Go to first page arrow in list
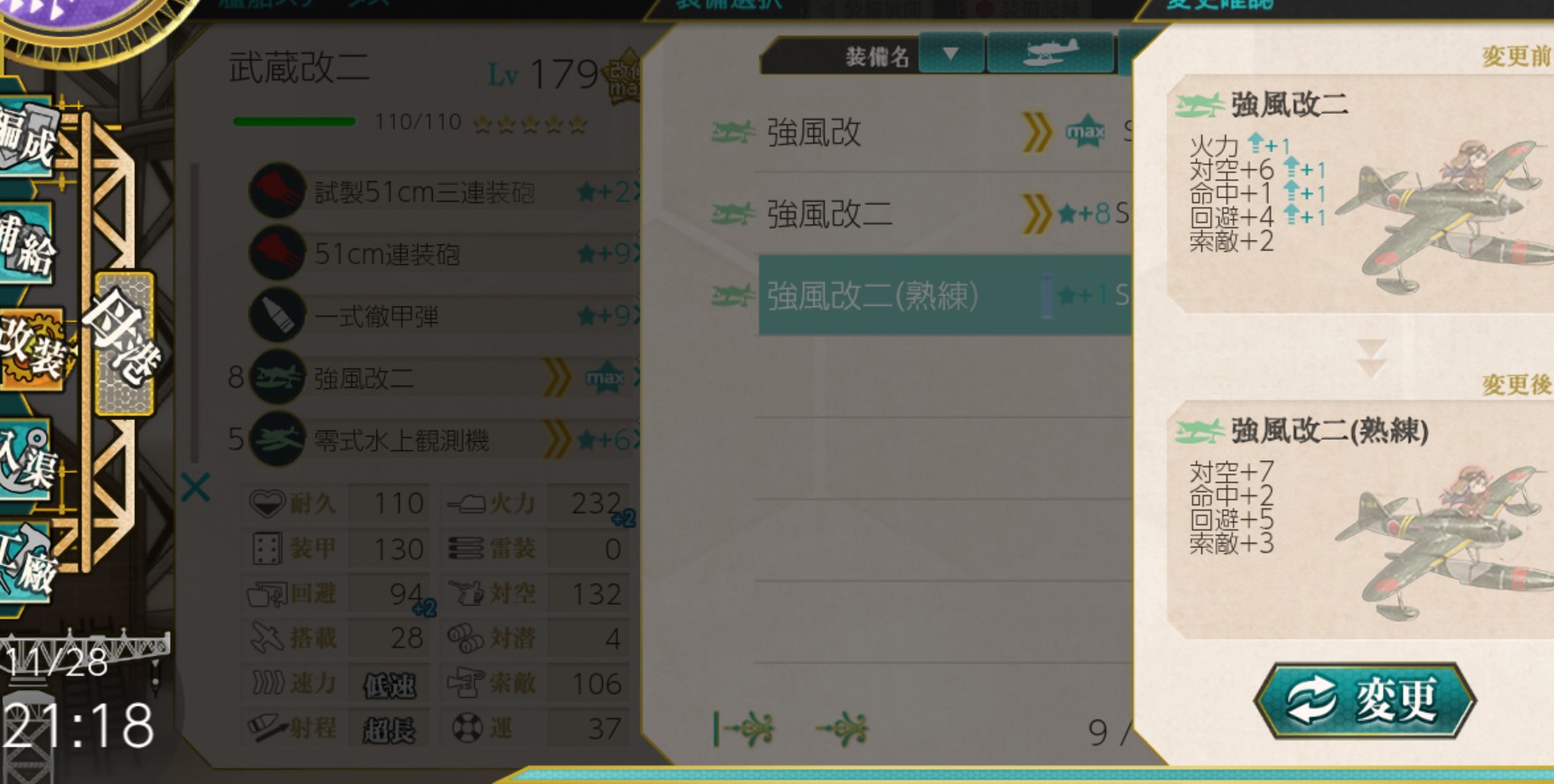This screenshot has height=784, width=1554. (744, 729)
